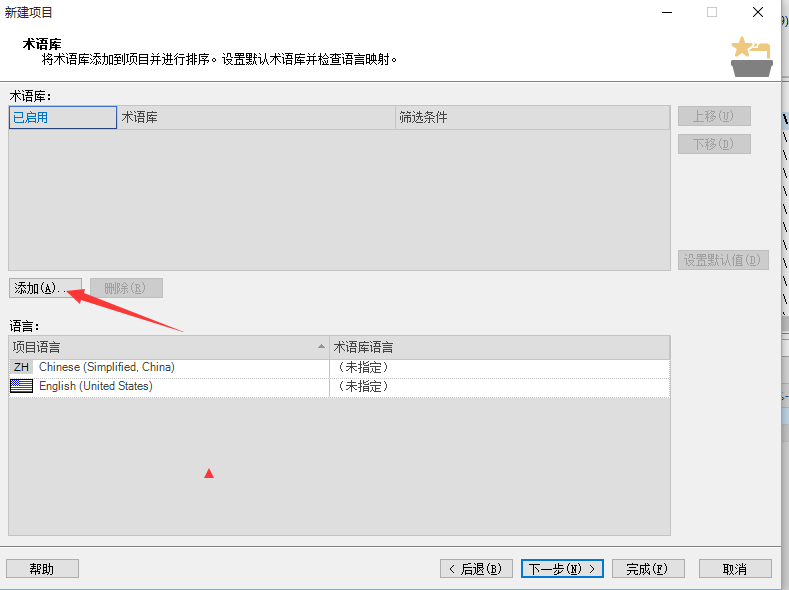Click the 术语库语言 column header
This screenshot has height=590, width=789.
click(x=498, y=347)
